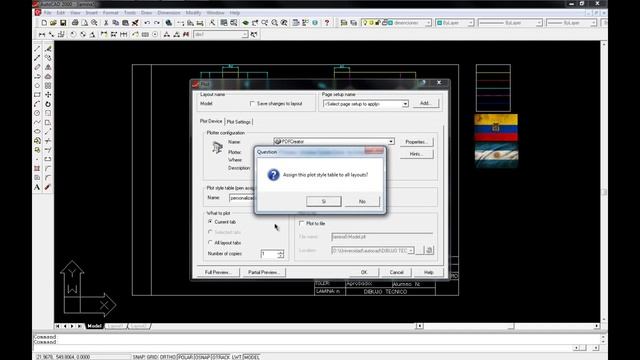
Task: Open the File menu
Action: click(x=48, y=13)
